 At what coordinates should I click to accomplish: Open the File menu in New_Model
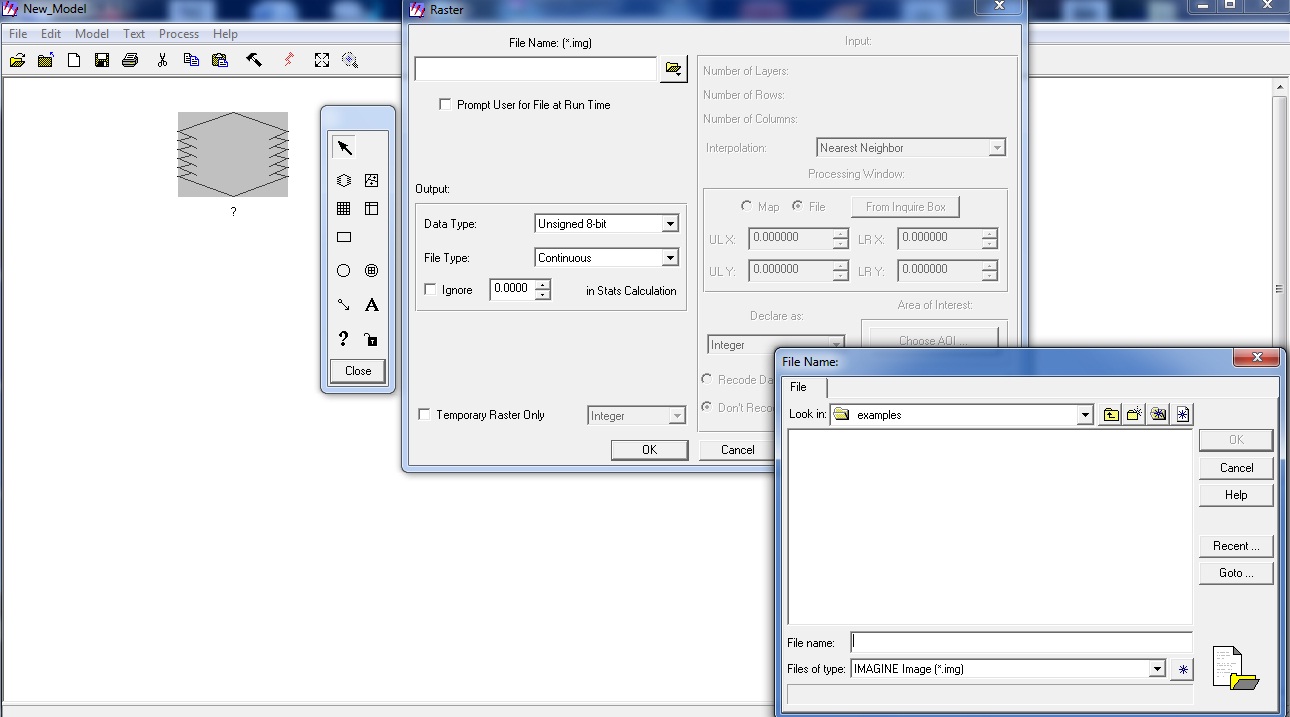click(x=18, y=34)
